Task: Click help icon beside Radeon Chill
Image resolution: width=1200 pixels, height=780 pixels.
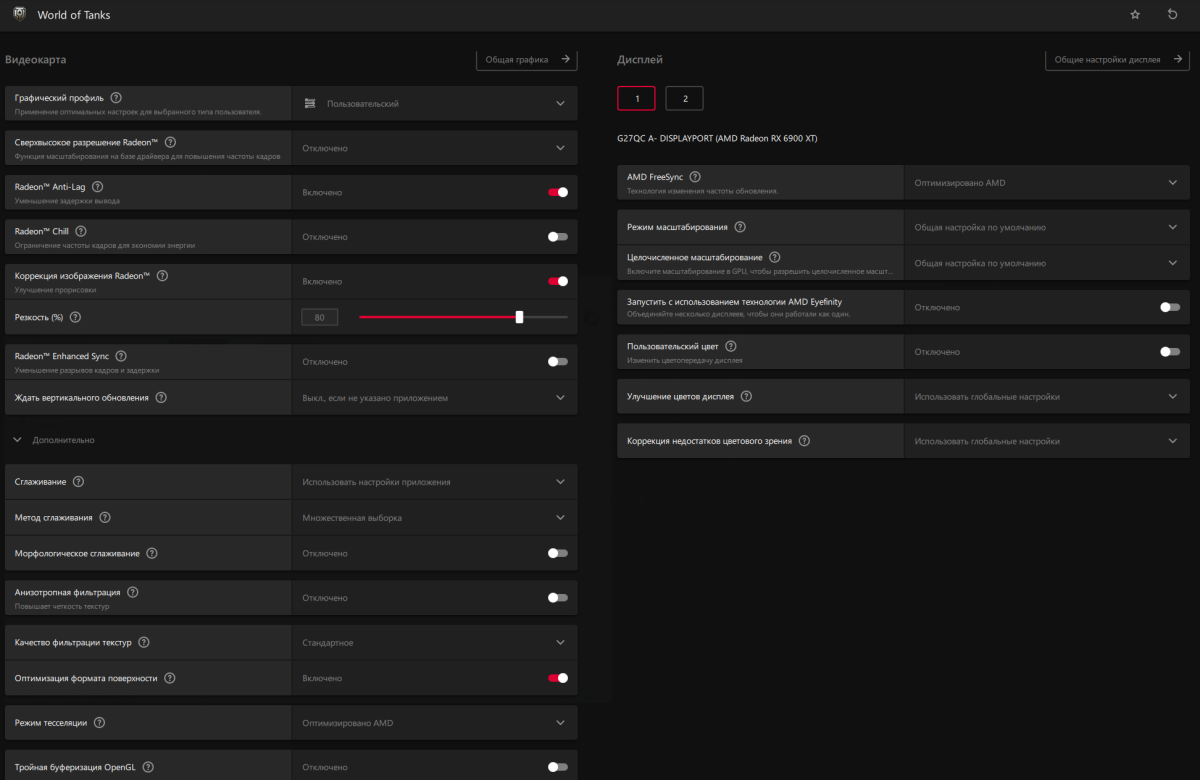Action: point(80,231)
